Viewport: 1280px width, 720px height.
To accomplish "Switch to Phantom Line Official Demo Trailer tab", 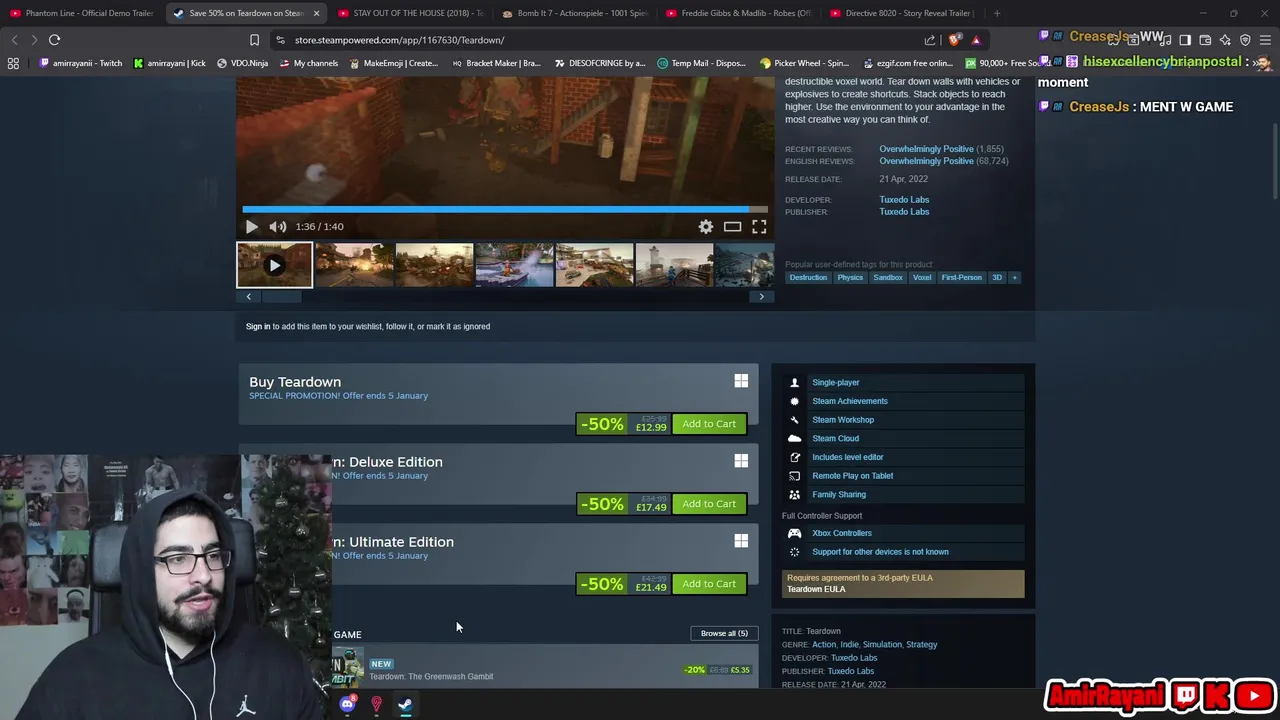I will pos(82,13).
